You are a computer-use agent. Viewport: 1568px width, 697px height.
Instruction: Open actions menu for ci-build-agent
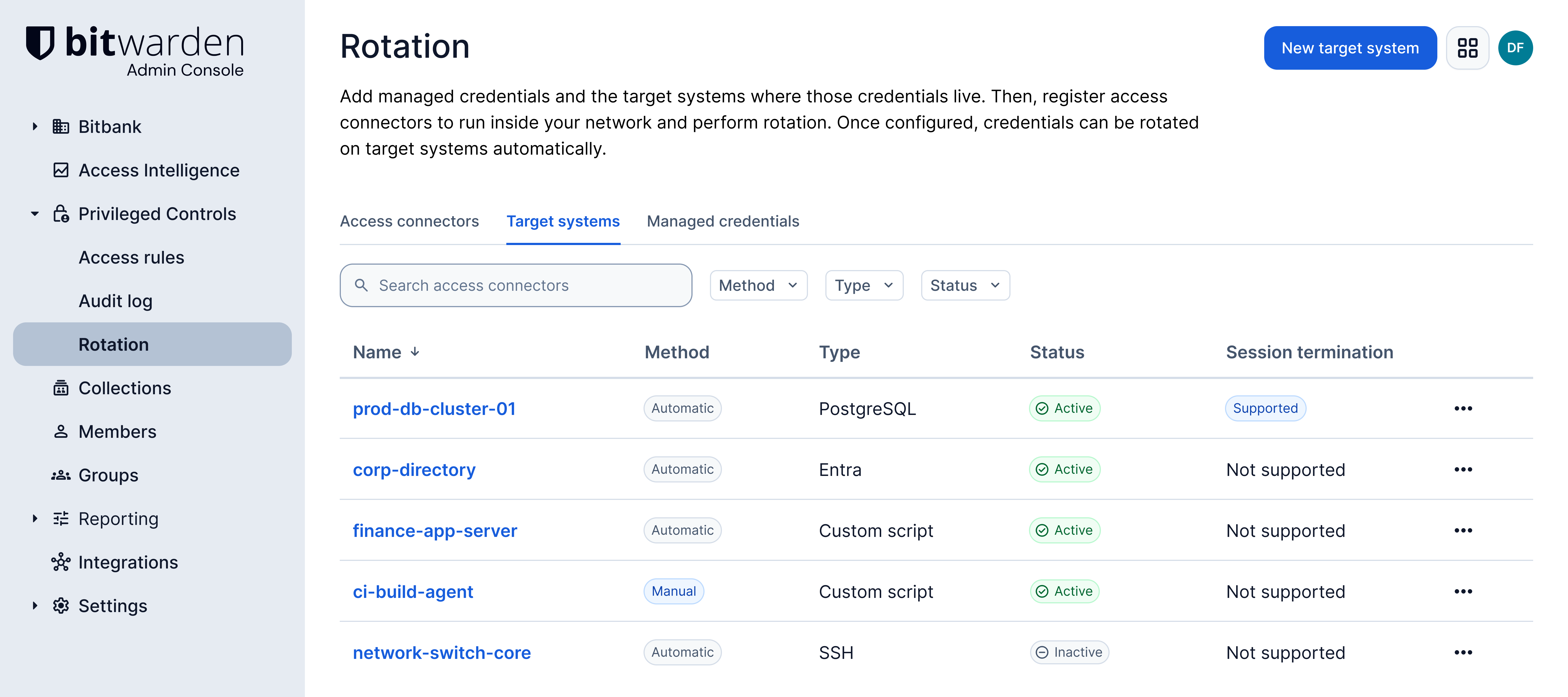(x=1463, y=591)
